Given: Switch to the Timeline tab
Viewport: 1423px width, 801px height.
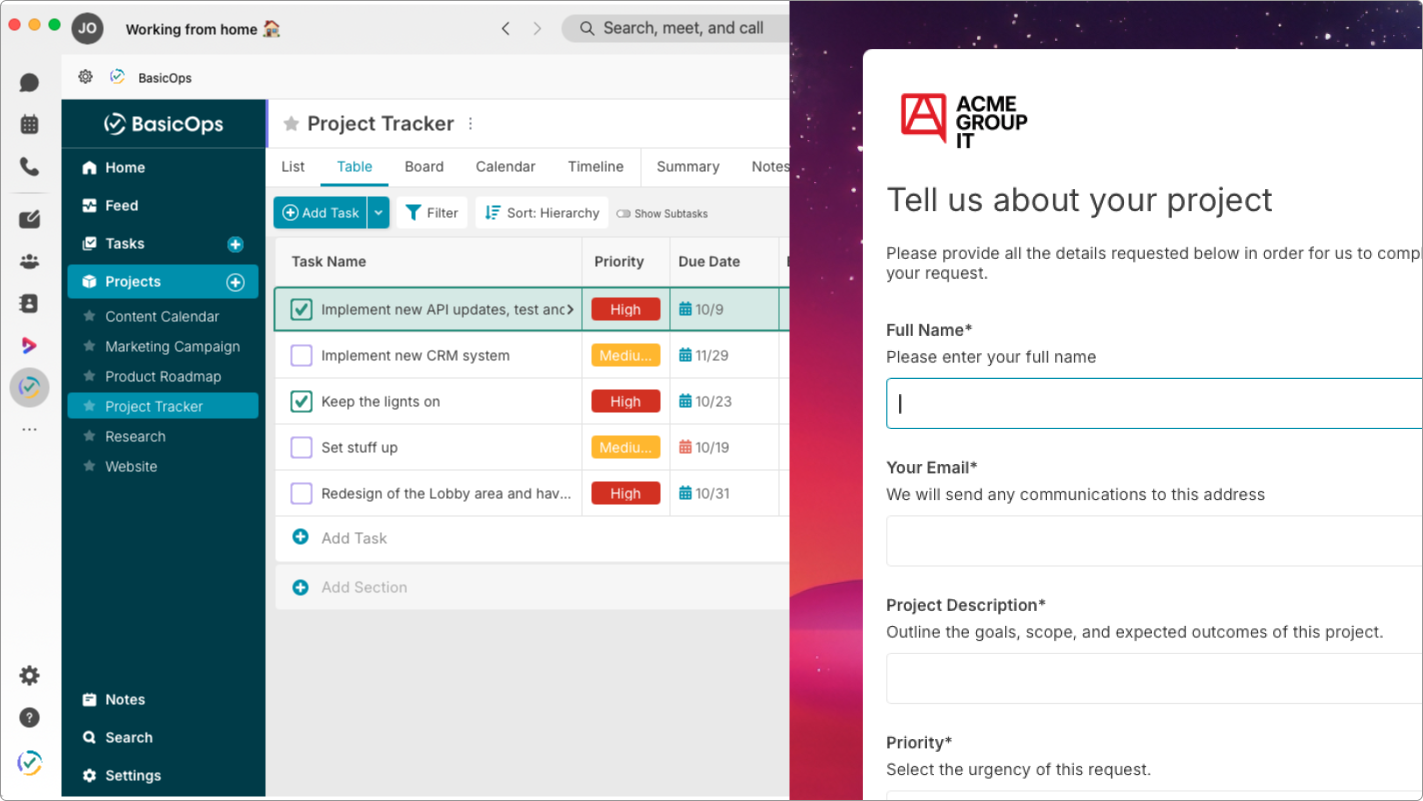Looking at the screenshot, I should pos(595,167).
